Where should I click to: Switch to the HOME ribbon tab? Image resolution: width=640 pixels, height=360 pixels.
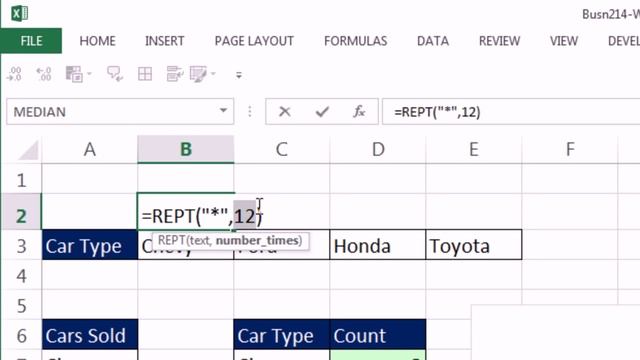(98, 41)
